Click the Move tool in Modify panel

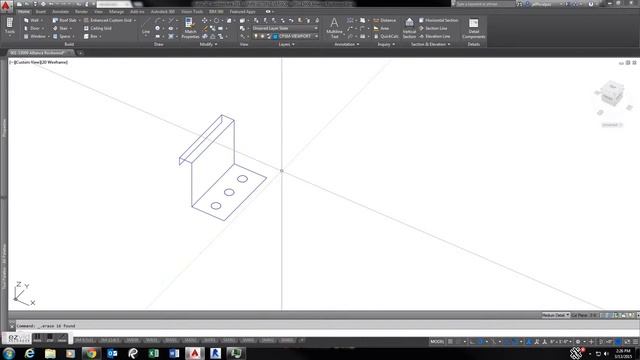[204, 20]
